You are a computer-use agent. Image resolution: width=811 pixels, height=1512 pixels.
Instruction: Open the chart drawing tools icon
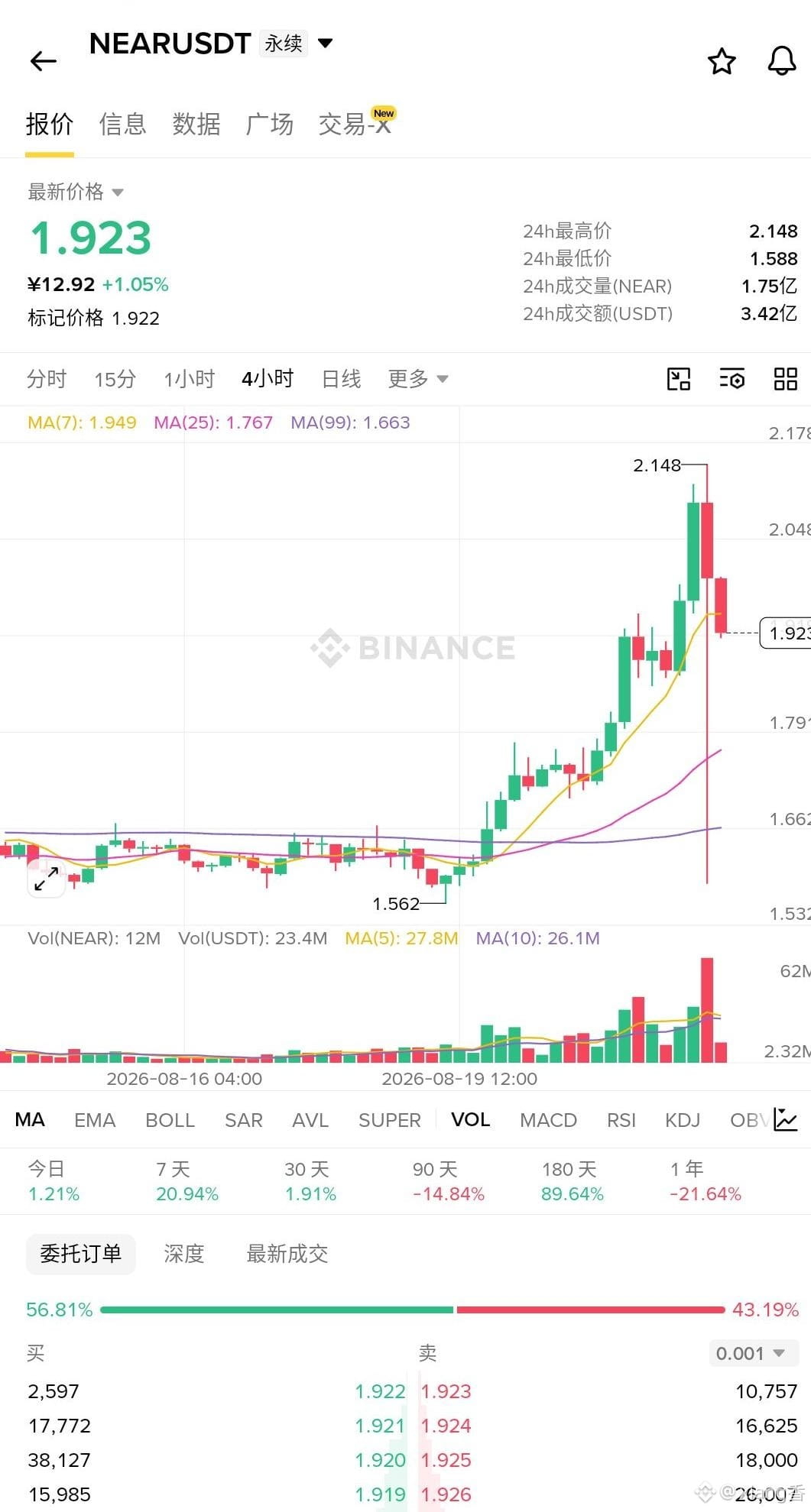coord(679,379)
